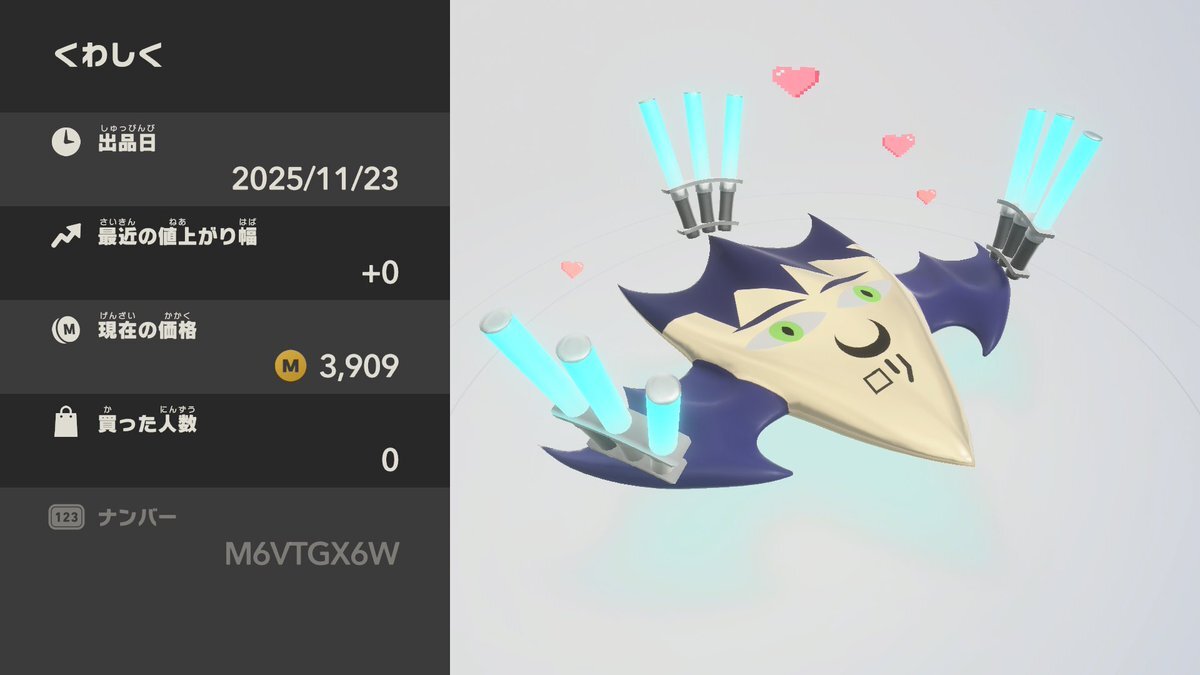Image resolution: width=1200 pixels, height=675 pixels.
Task: Click the character's crescent moon mark
Action: pos(857,341)
